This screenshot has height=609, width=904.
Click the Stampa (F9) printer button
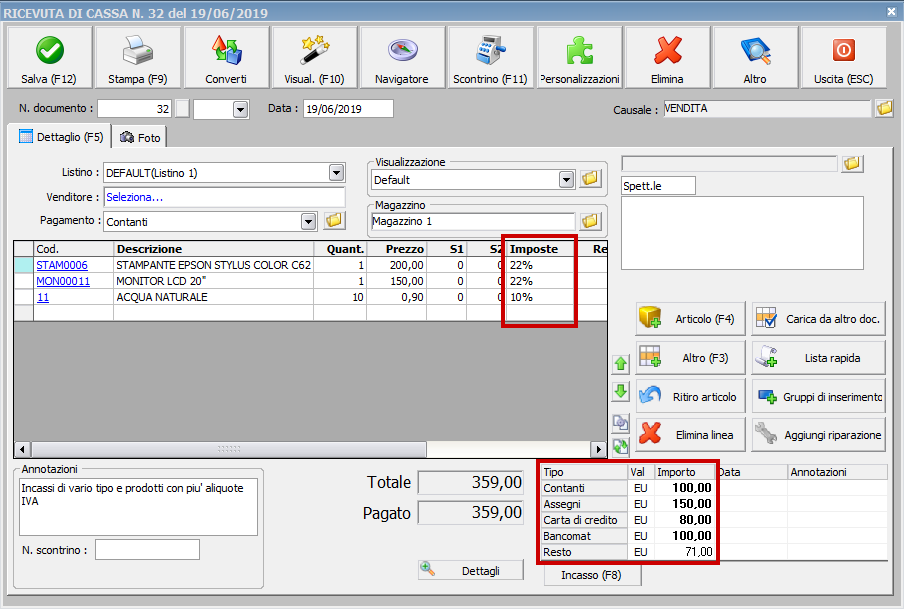coord(138,57)
